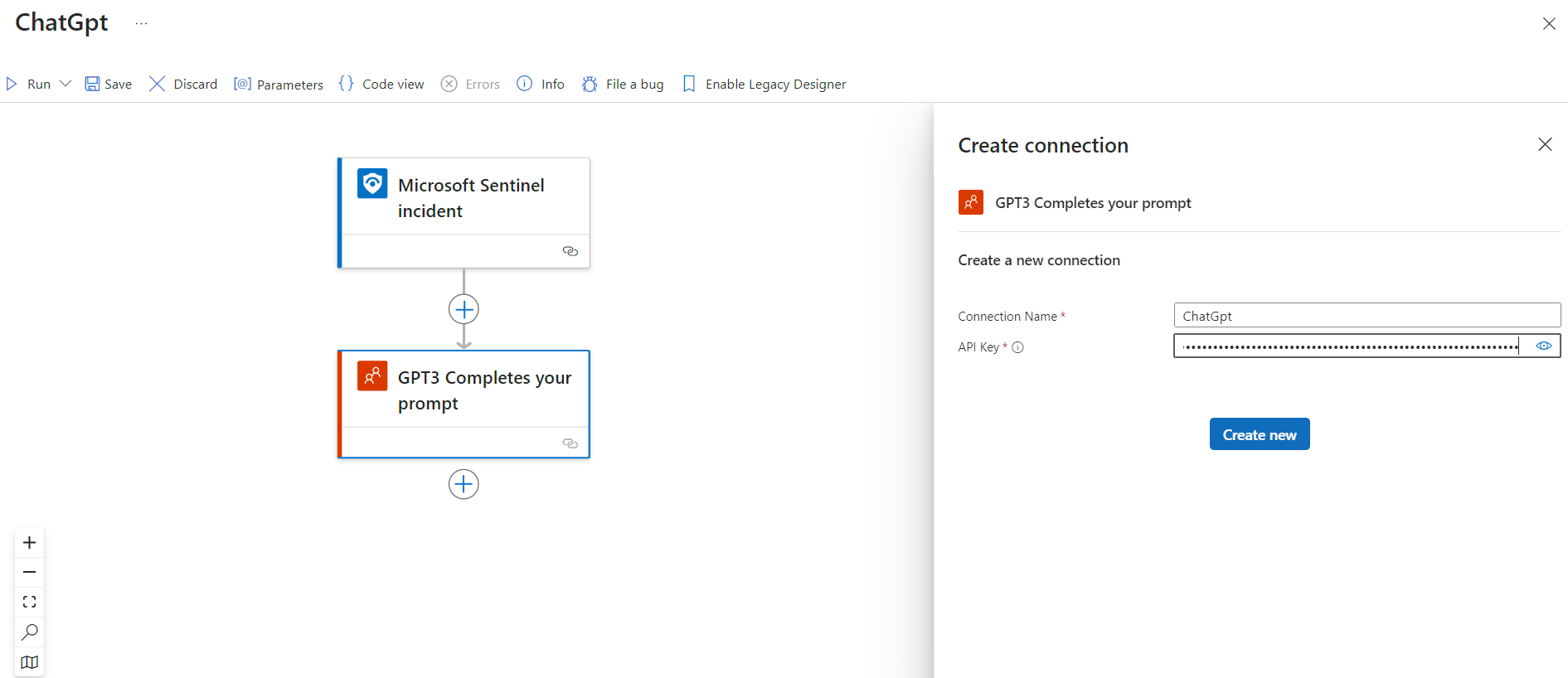The width and height of the screenshot is (1568, 678).
Task: Expand the Run dropdown chevron
Action: click(x=66, y=84)
